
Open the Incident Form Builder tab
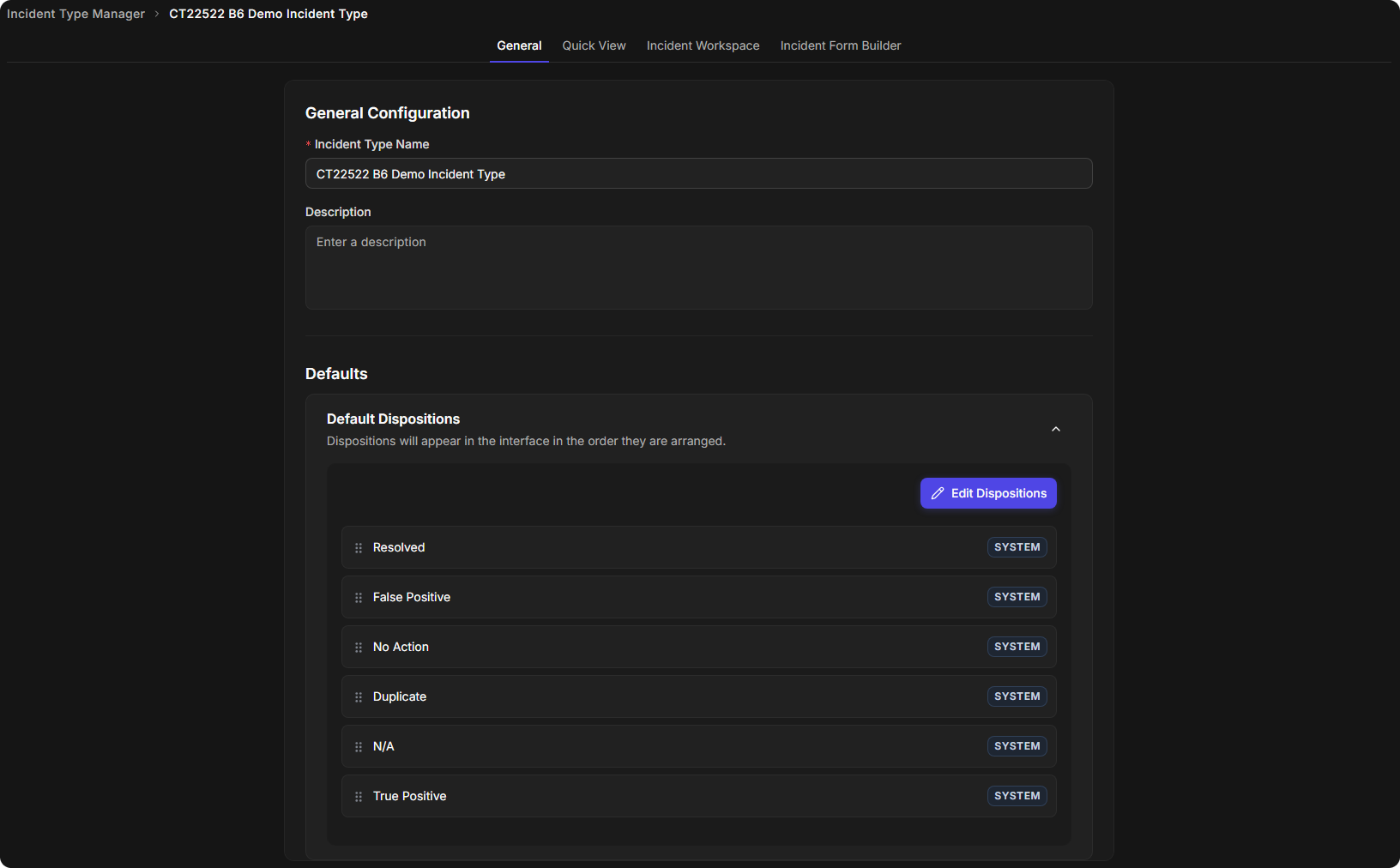(841, 45)
